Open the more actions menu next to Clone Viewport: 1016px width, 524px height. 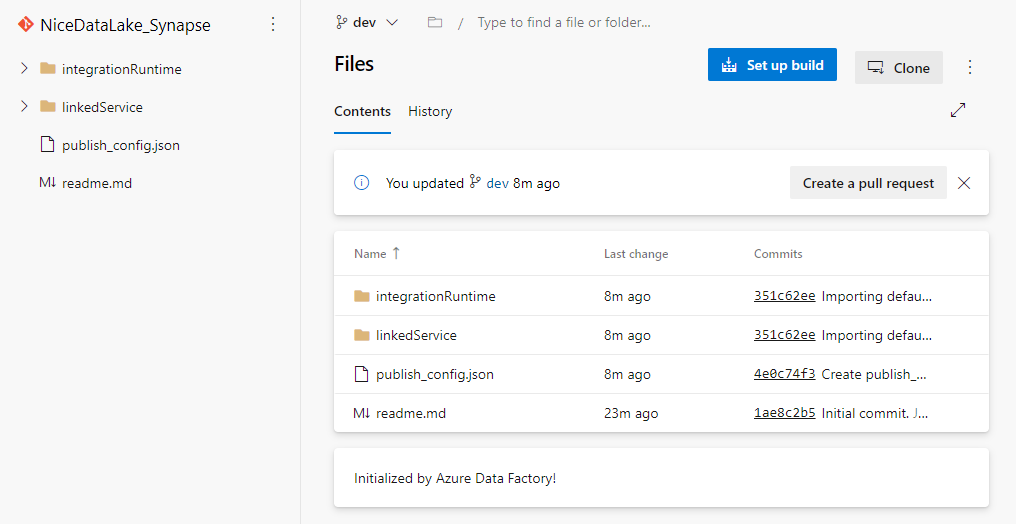click(x=969, y=67)
